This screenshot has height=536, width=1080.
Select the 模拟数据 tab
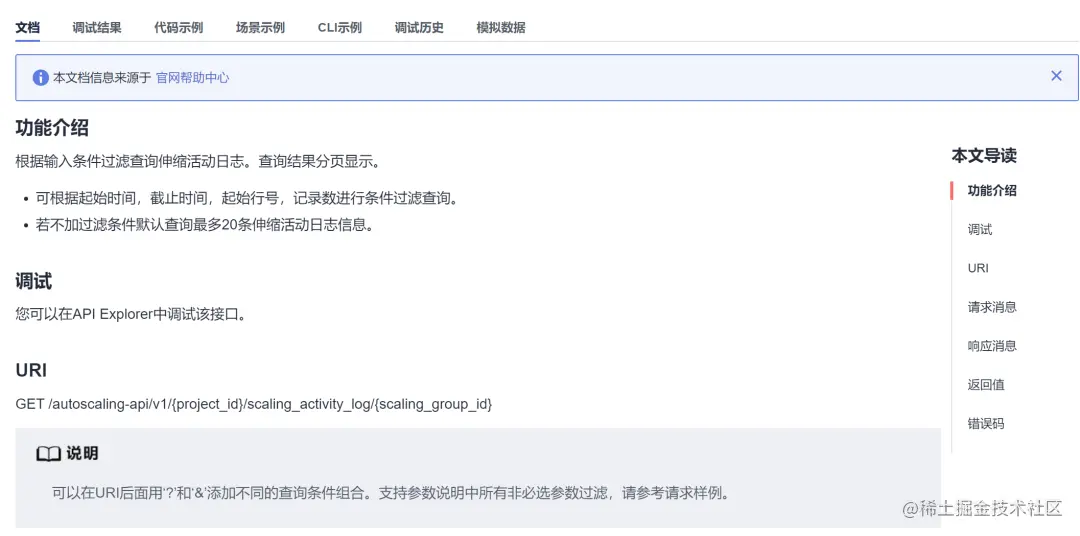tap(501, 28)
